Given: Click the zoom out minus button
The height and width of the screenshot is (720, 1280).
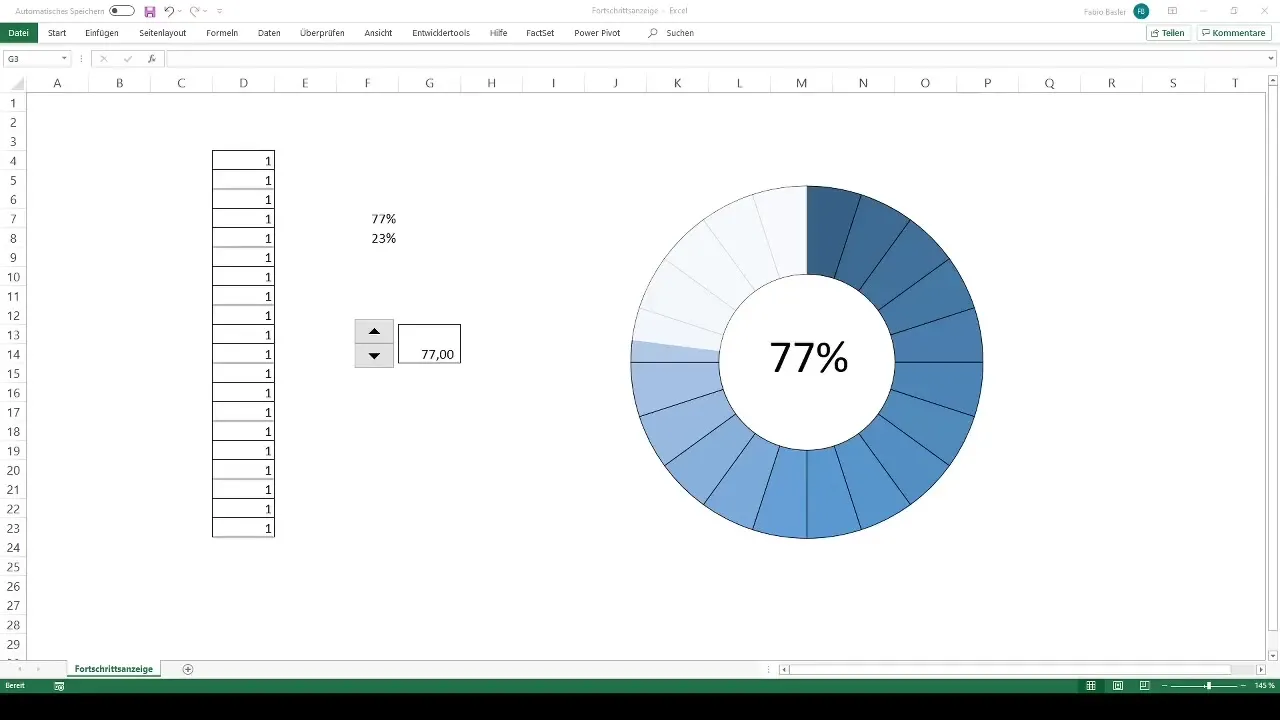Looking at the screenshot, I should point(1164,686).
